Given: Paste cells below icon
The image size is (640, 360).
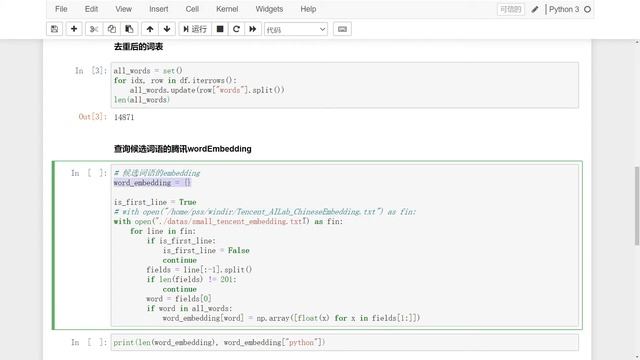Looking at the screenshot, I should 129,29.
